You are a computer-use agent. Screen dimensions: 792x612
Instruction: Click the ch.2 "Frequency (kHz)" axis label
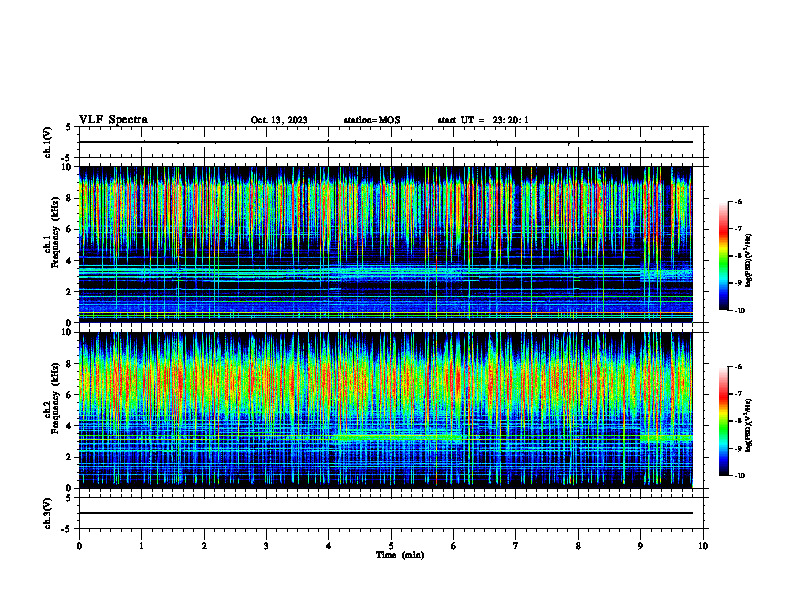click(x=55, y=398)
